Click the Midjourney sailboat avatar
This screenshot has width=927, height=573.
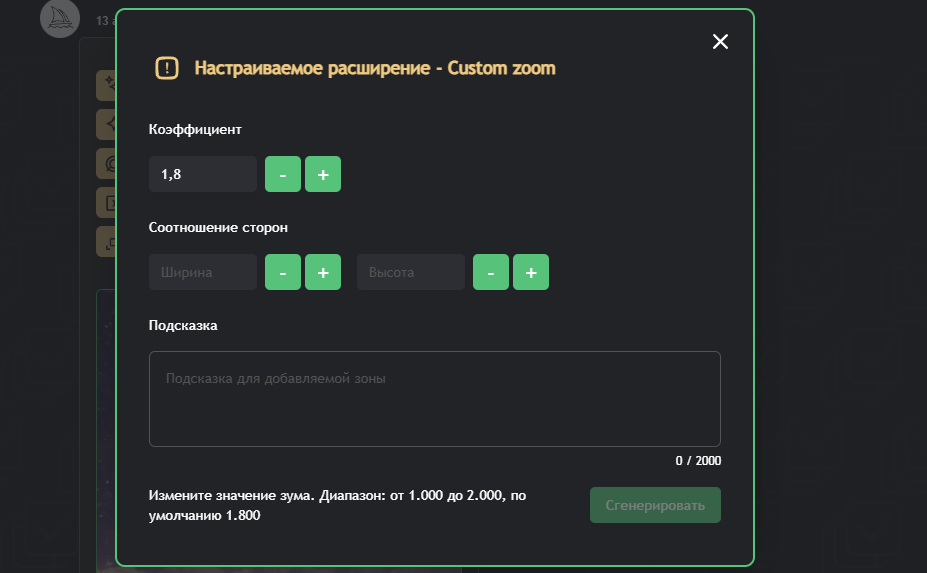[x=59, y=18]
